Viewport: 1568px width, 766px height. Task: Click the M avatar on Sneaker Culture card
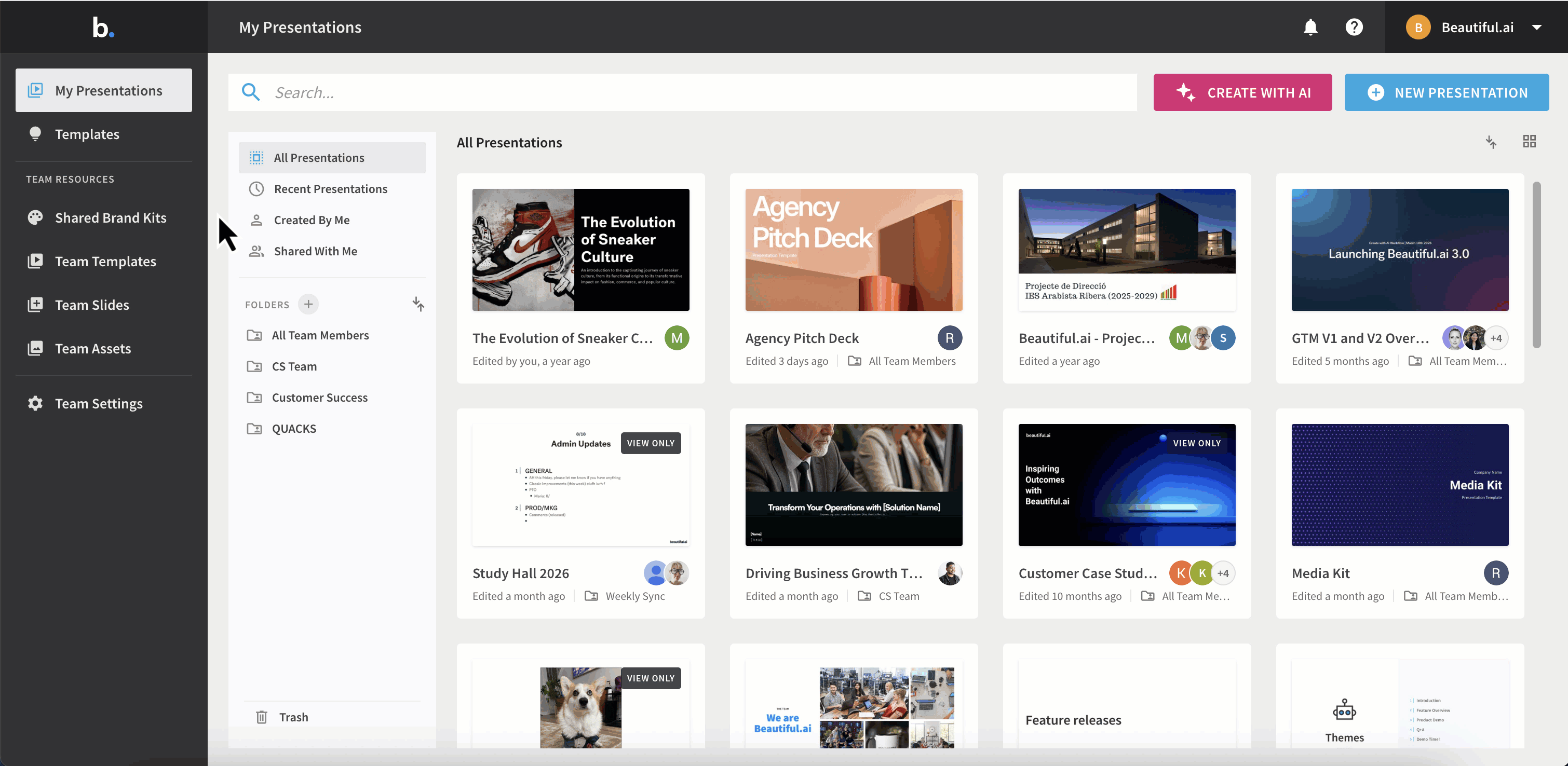click(677, 338)
